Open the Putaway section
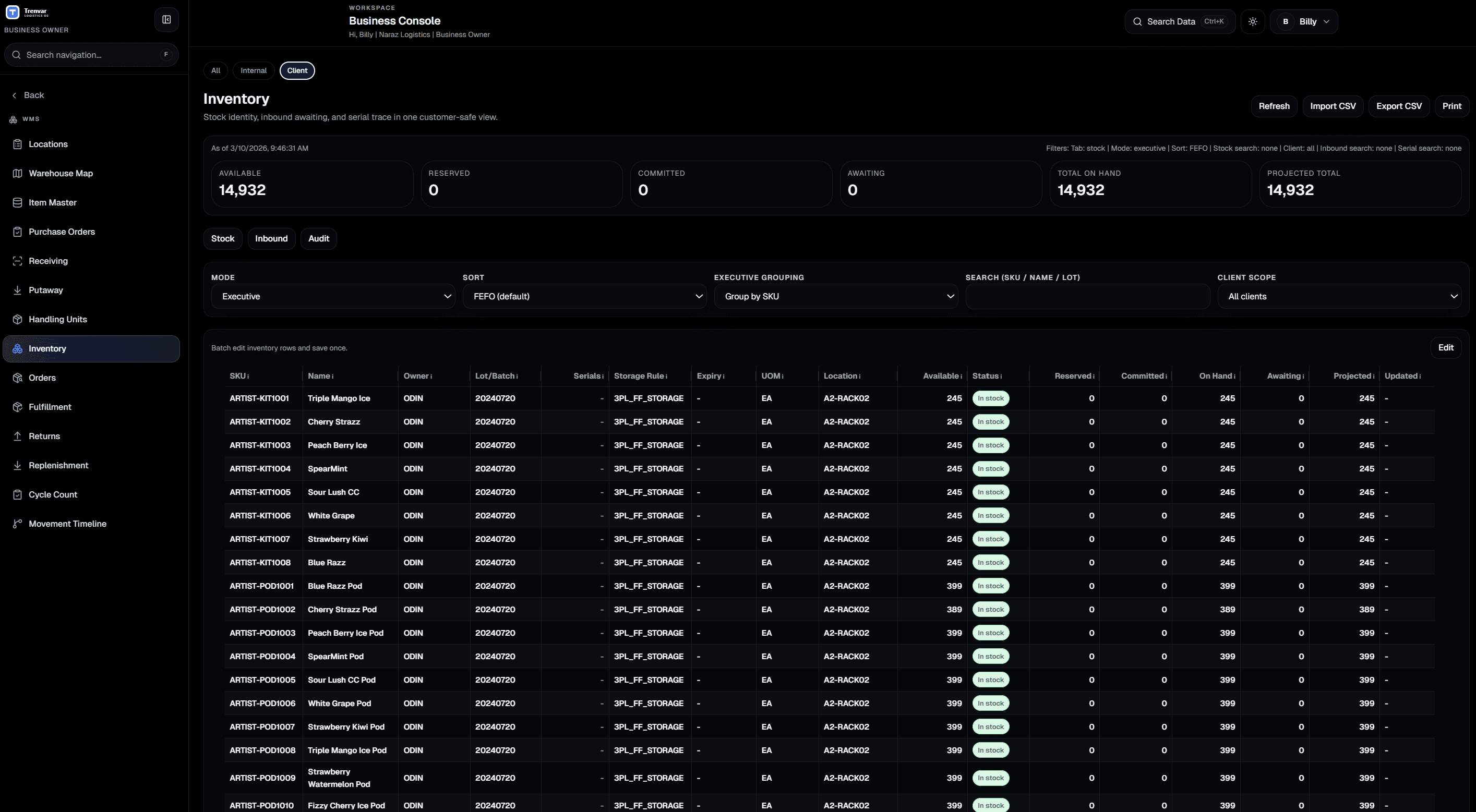This screenshot has height=812, width=1476. pos(45,290)
